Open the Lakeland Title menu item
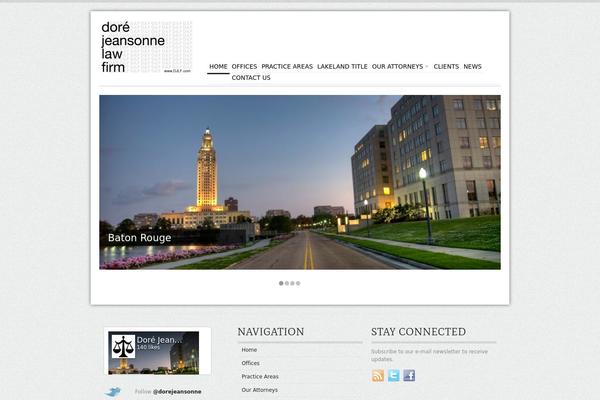600x400 pixels. tap(342, 67)
